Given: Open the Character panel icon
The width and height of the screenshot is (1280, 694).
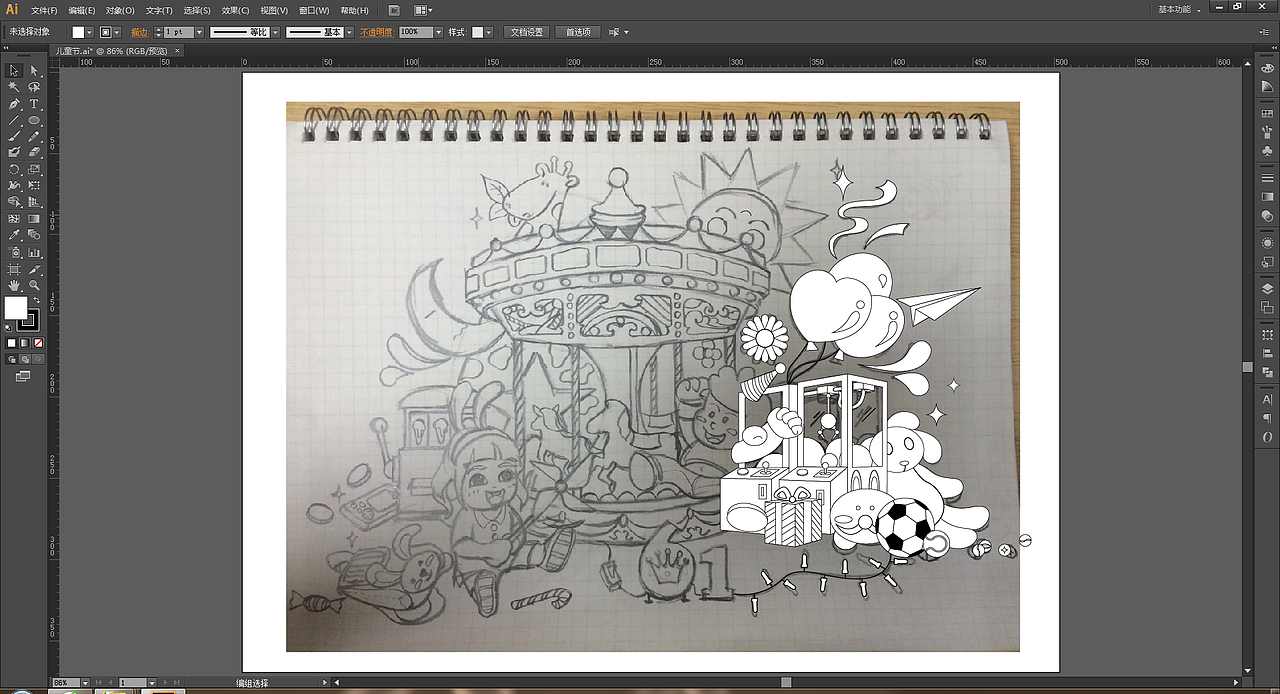Looking at the screenshot, I should tap(1267, 399).
